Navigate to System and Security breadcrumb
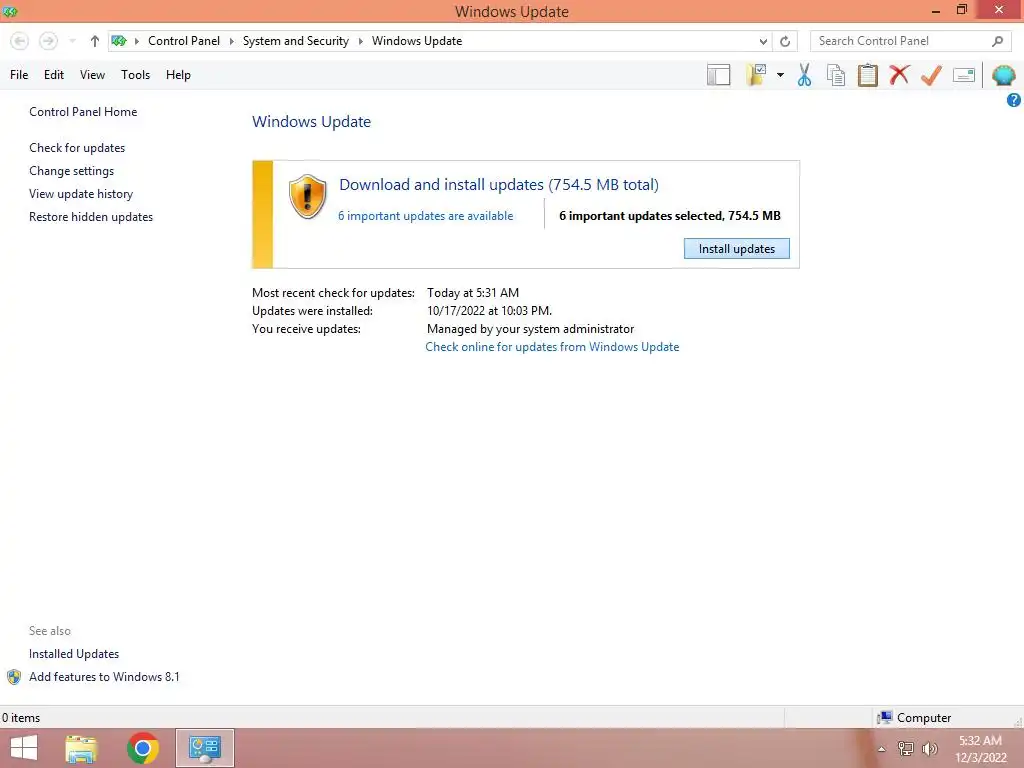This screenshot has height=768, width=1024. 296,41
